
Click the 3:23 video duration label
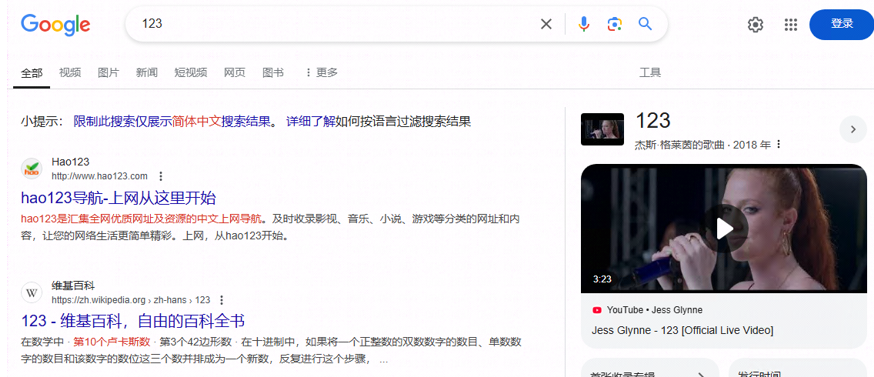tap(602, 279)
